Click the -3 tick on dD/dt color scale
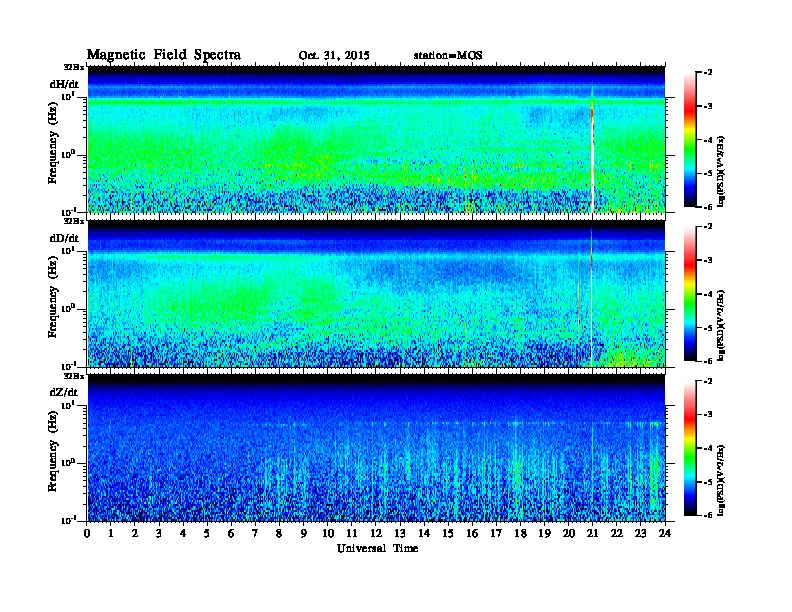Screen dimensions: 792x612 [x=708, y=260]
